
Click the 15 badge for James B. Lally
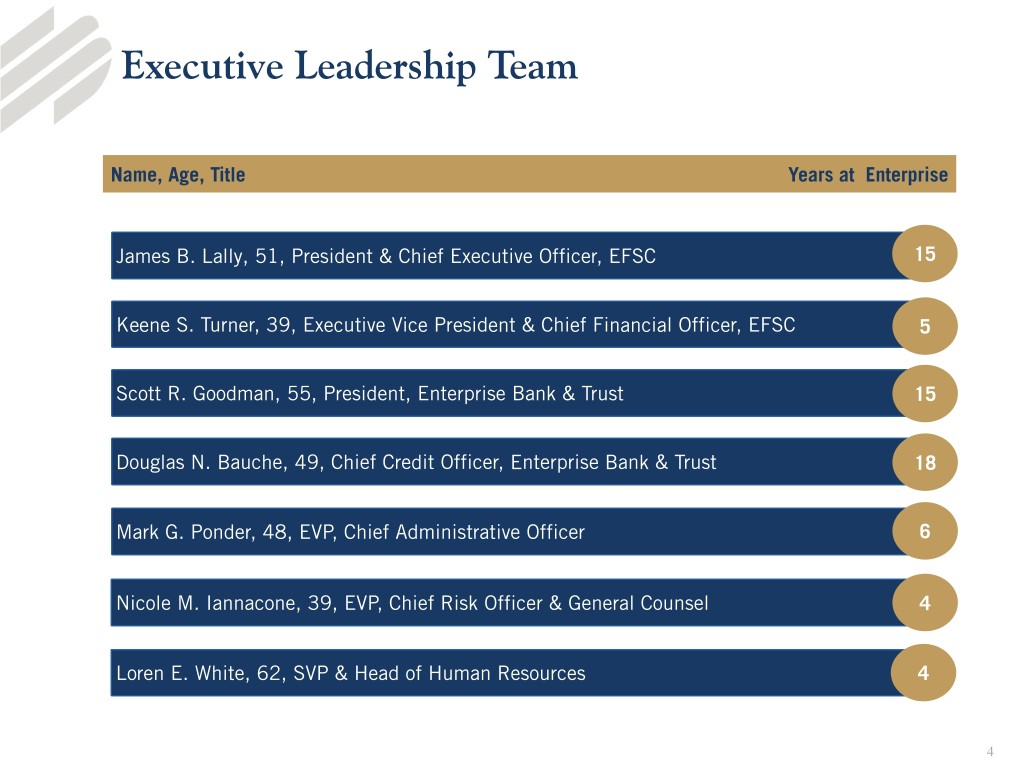(926, 255)
